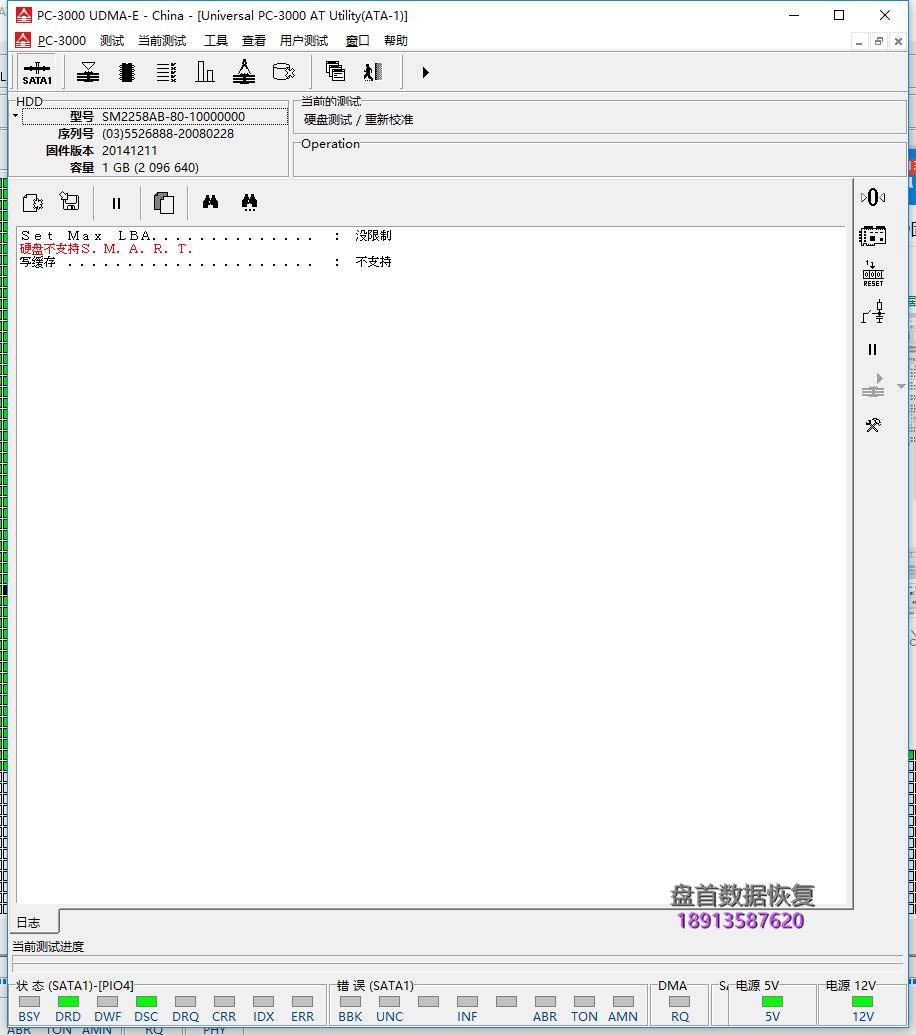Open the small dropdown arrow in right sidebar
916x1035 pixels.
(x=901, y=386)
